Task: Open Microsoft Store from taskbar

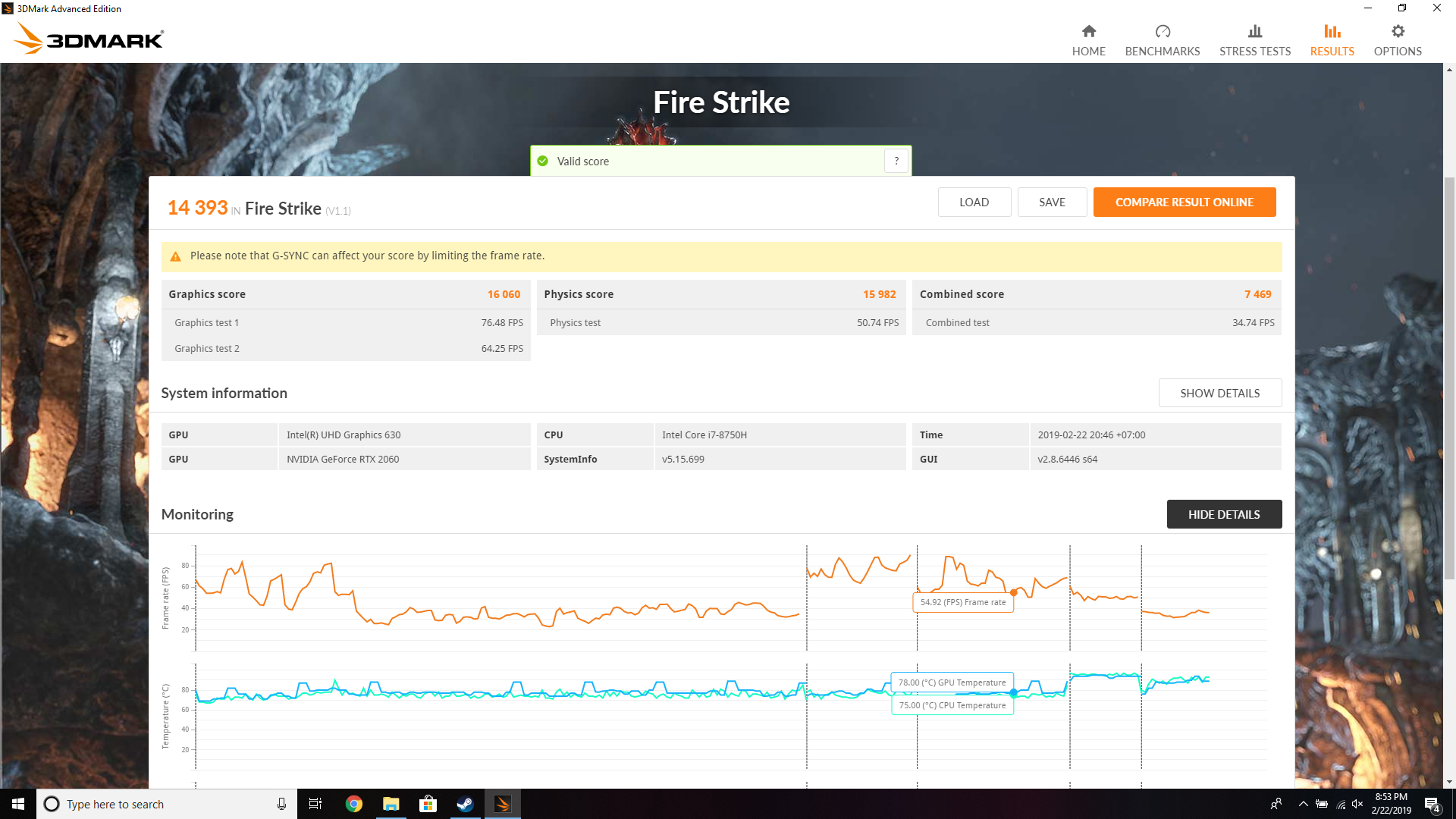Action: [428, 804]
